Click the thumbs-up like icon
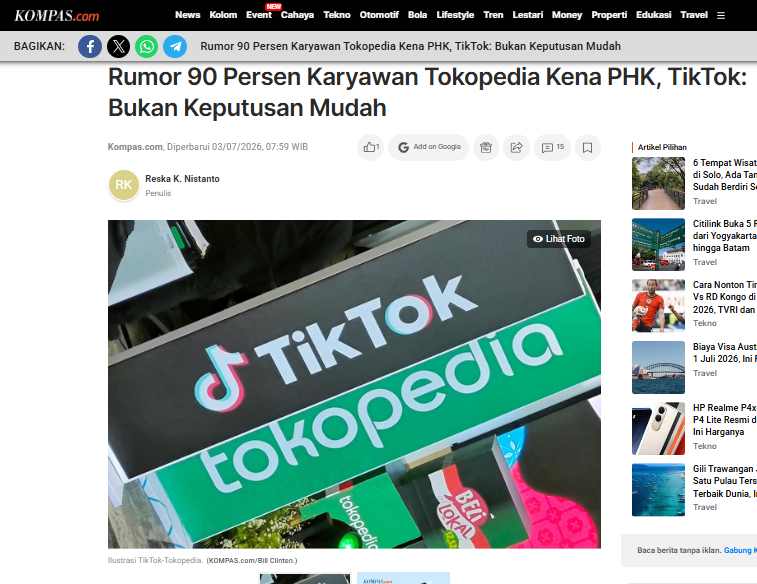757x584 pixels. point(370,147)
